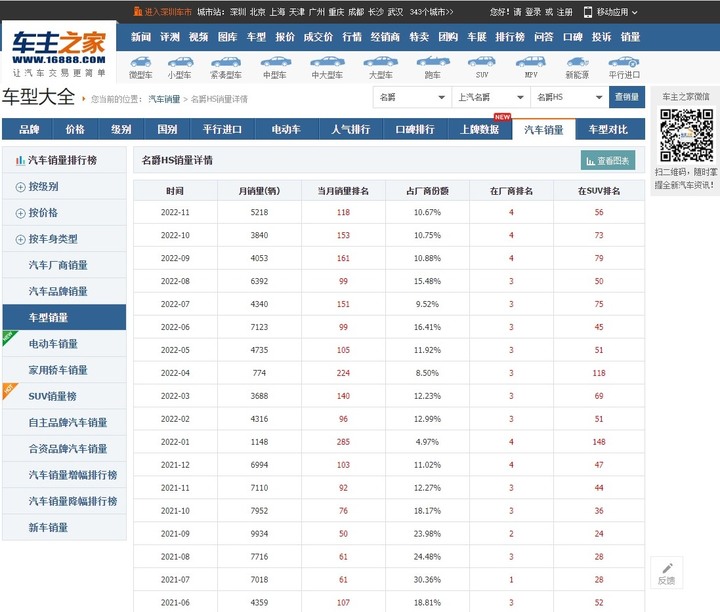
Task: Open the 上汽名爵 manufacturer dropdown
Action: point(491,97)
